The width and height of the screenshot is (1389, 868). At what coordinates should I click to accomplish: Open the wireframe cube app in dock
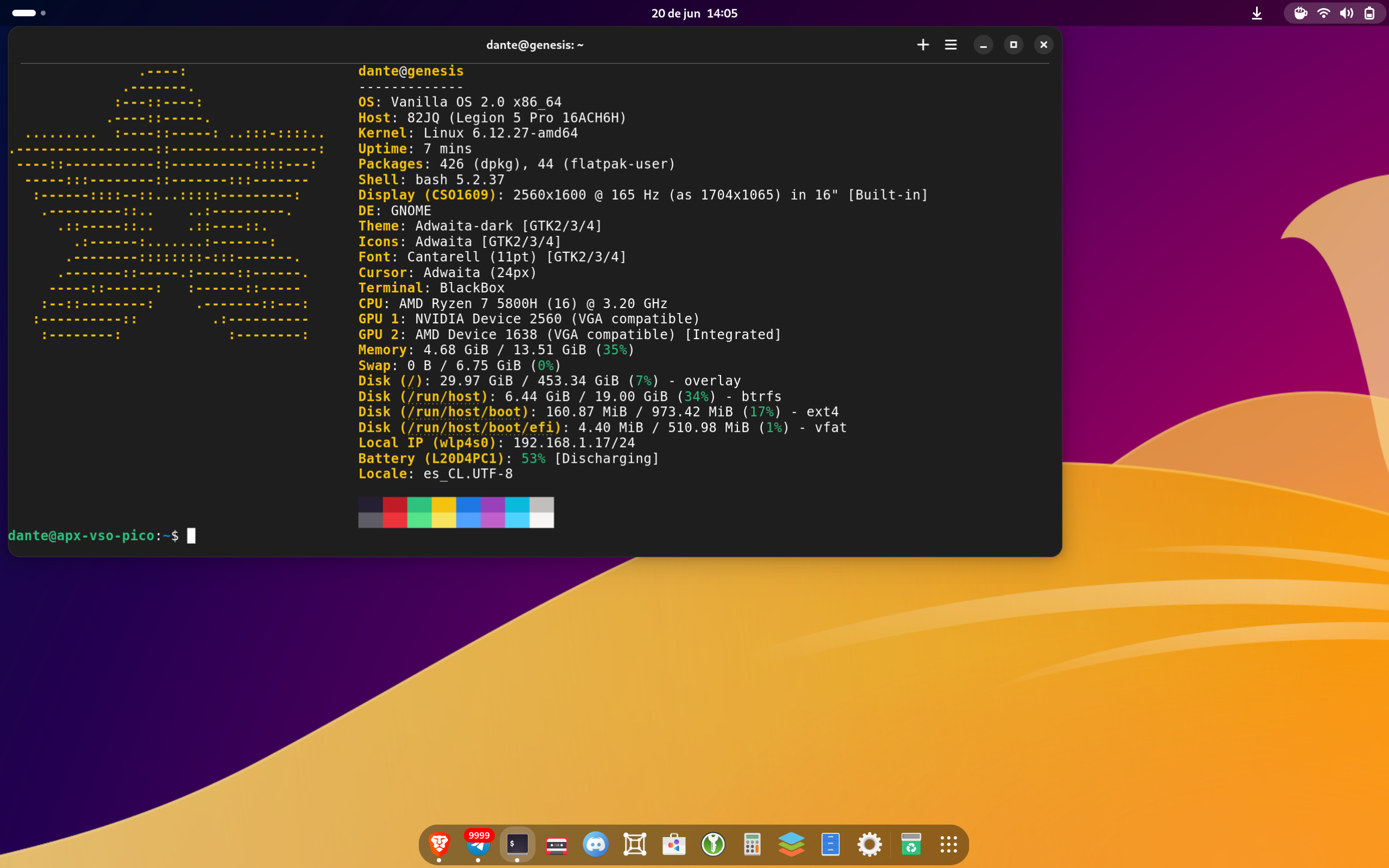click(x=635, y=845)
